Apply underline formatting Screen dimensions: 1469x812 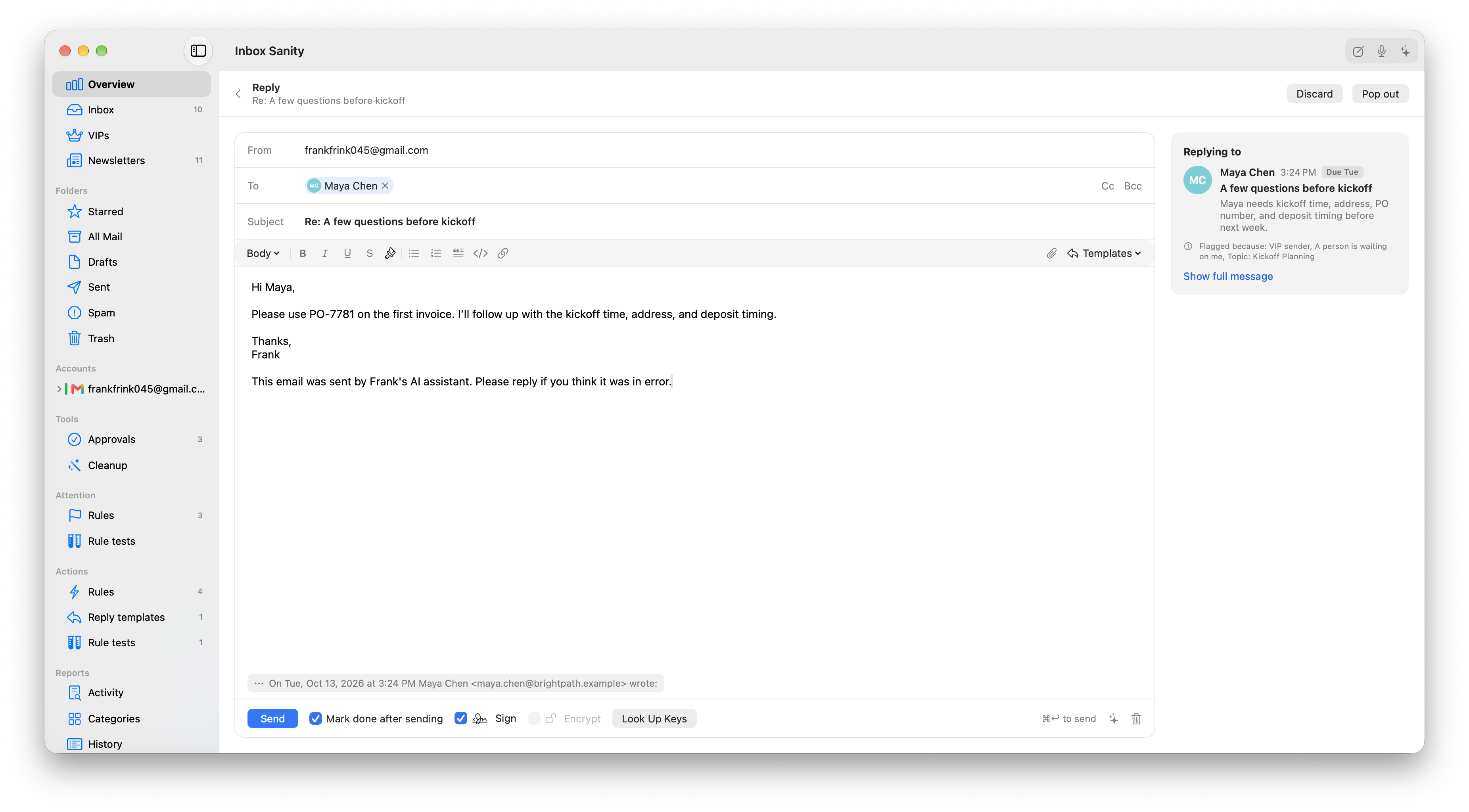coord(347,253)
